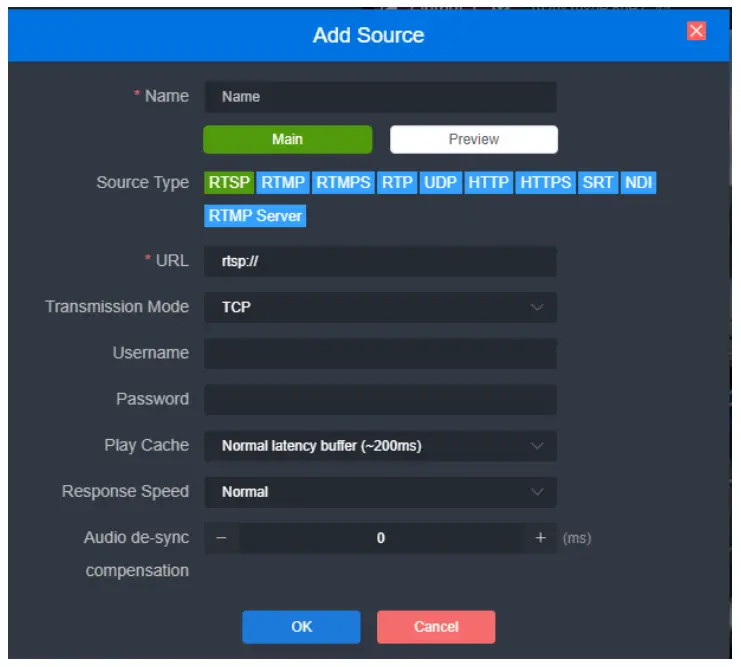This screenshot has height=667, width=741.
Task: Select the Main stream toggle
Action: click(287, 139)
